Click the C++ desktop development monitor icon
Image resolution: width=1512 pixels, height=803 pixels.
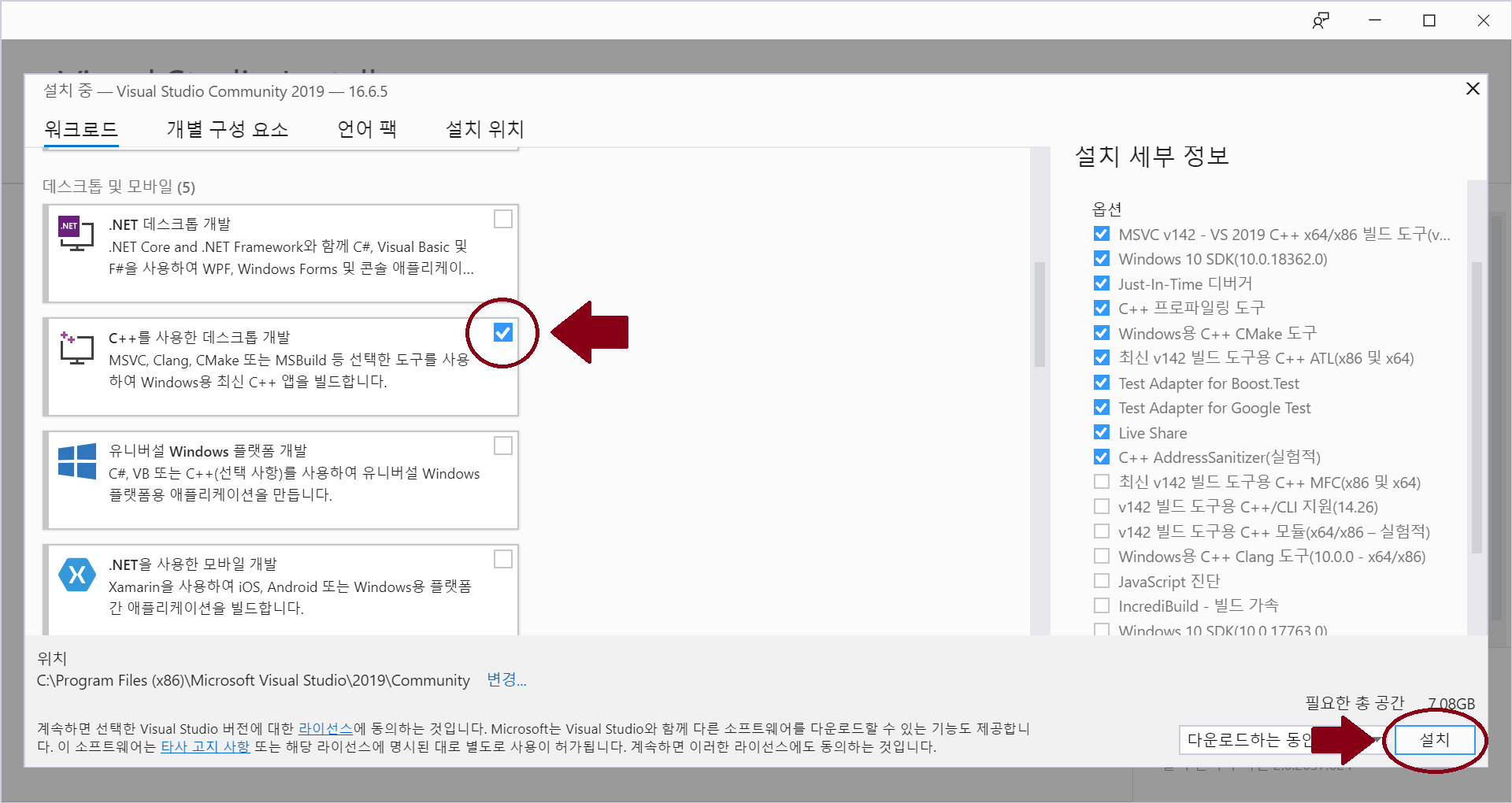point(76,348)
